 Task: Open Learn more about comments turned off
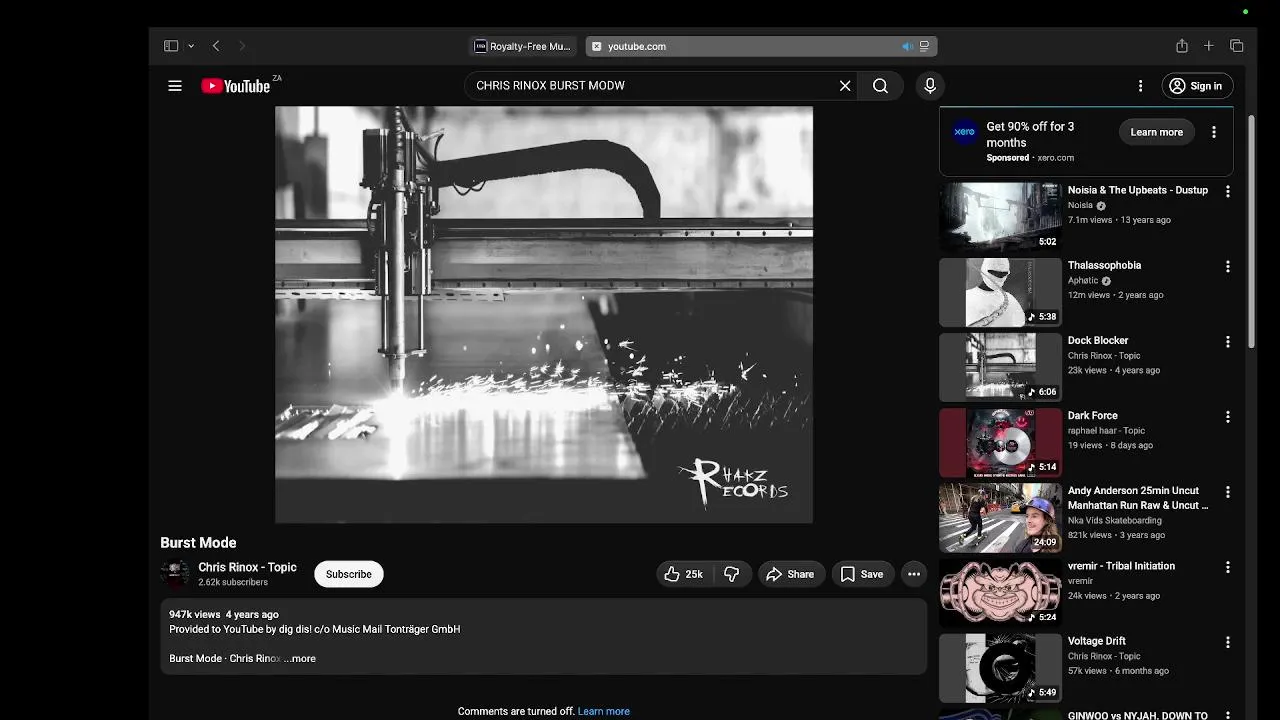click(604, 712)
